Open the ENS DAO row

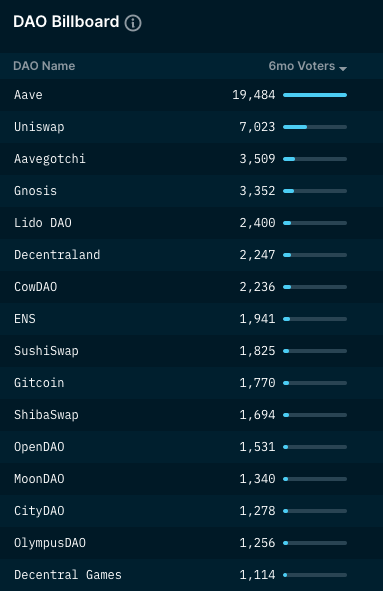click(192, 319)
